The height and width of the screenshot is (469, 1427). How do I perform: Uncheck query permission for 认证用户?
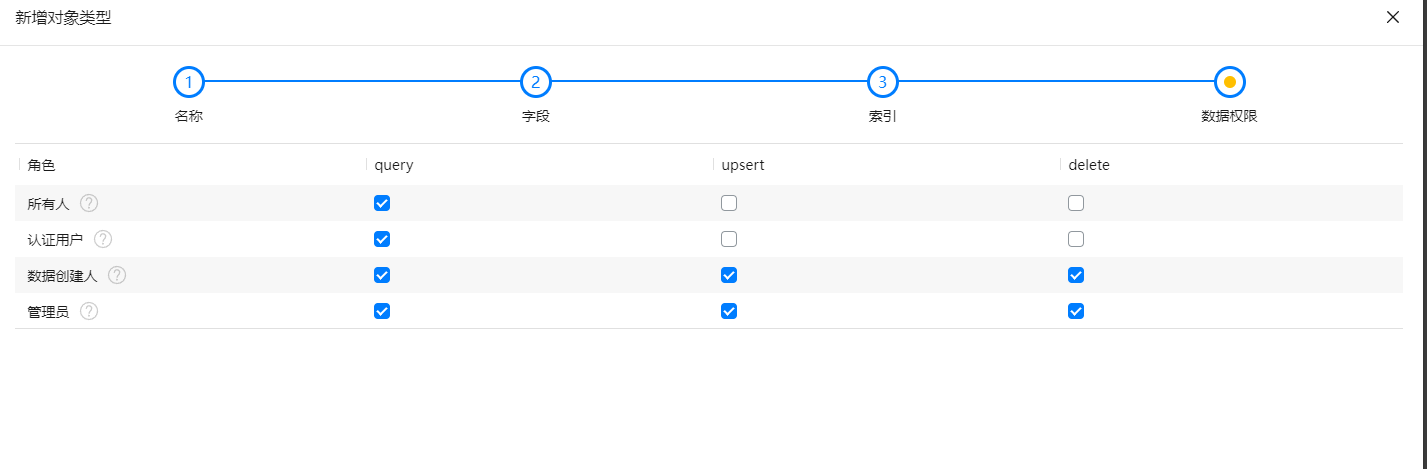[x=382, y=239]
